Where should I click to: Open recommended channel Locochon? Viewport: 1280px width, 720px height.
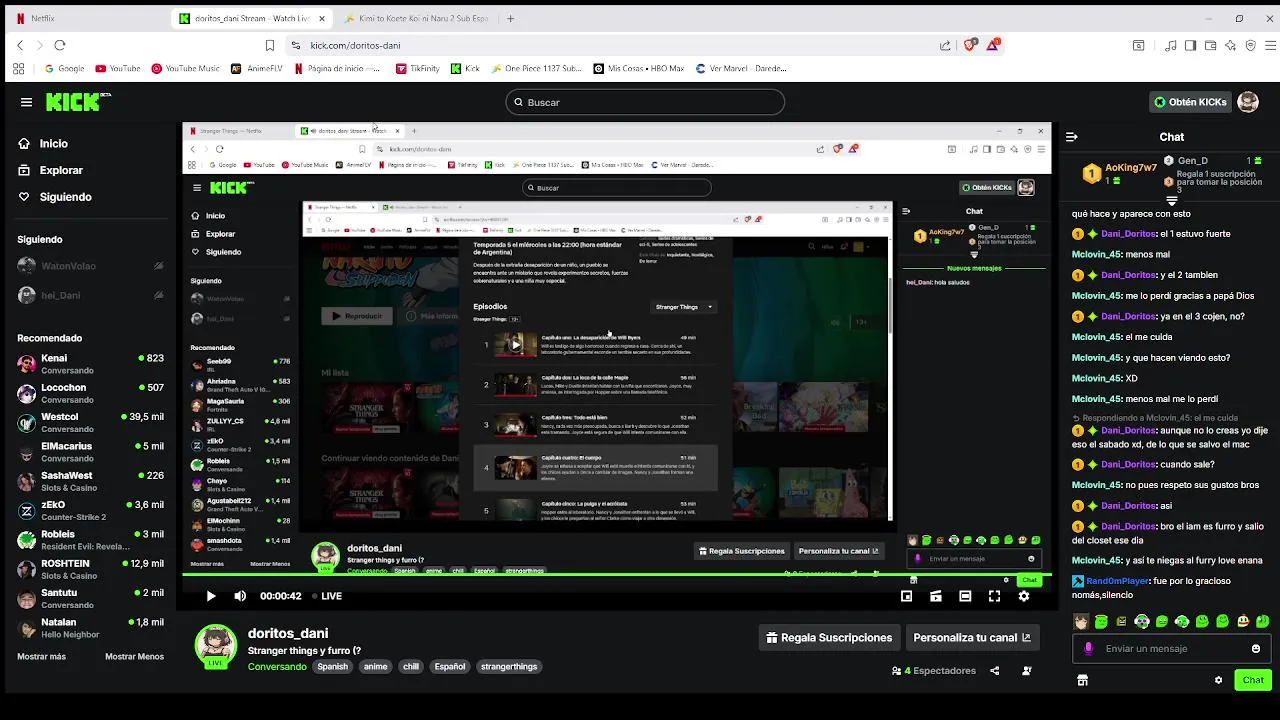click(90, 393)
